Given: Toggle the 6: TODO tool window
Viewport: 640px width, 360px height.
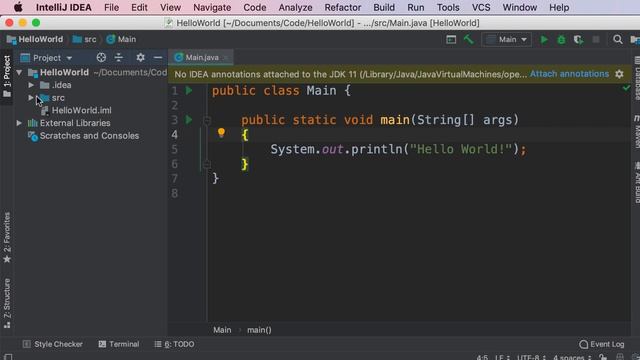Looking at the screenshot, I should tap(174, 344).
